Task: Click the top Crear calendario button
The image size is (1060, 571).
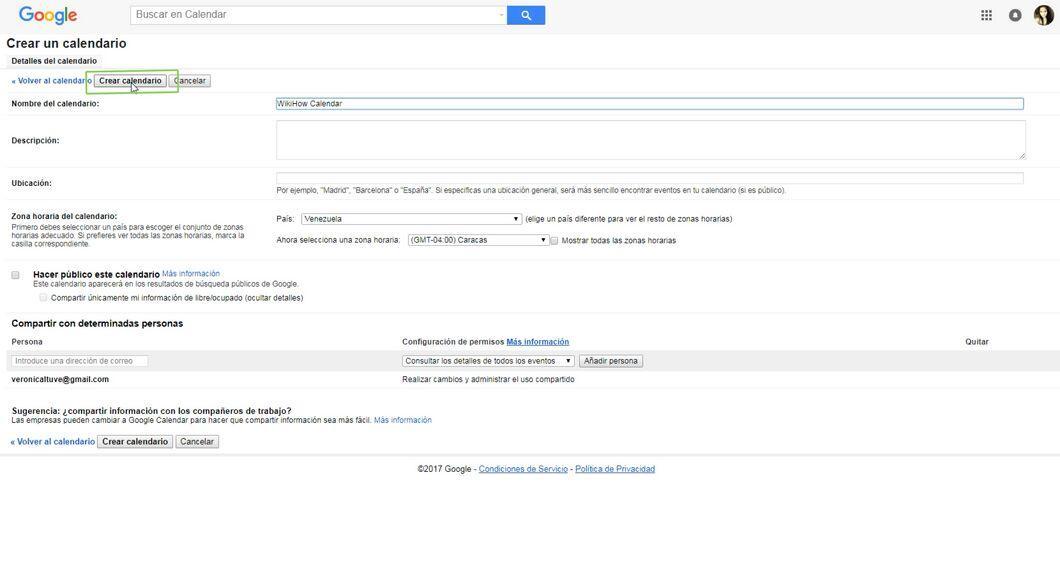Action: [130, 80]
